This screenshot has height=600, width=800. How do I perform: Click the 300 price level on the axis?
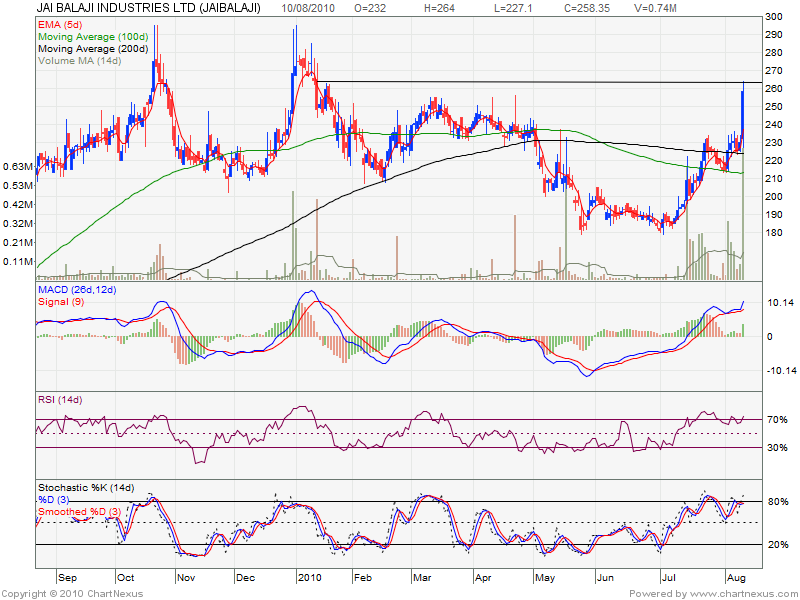tap(772, 18)
